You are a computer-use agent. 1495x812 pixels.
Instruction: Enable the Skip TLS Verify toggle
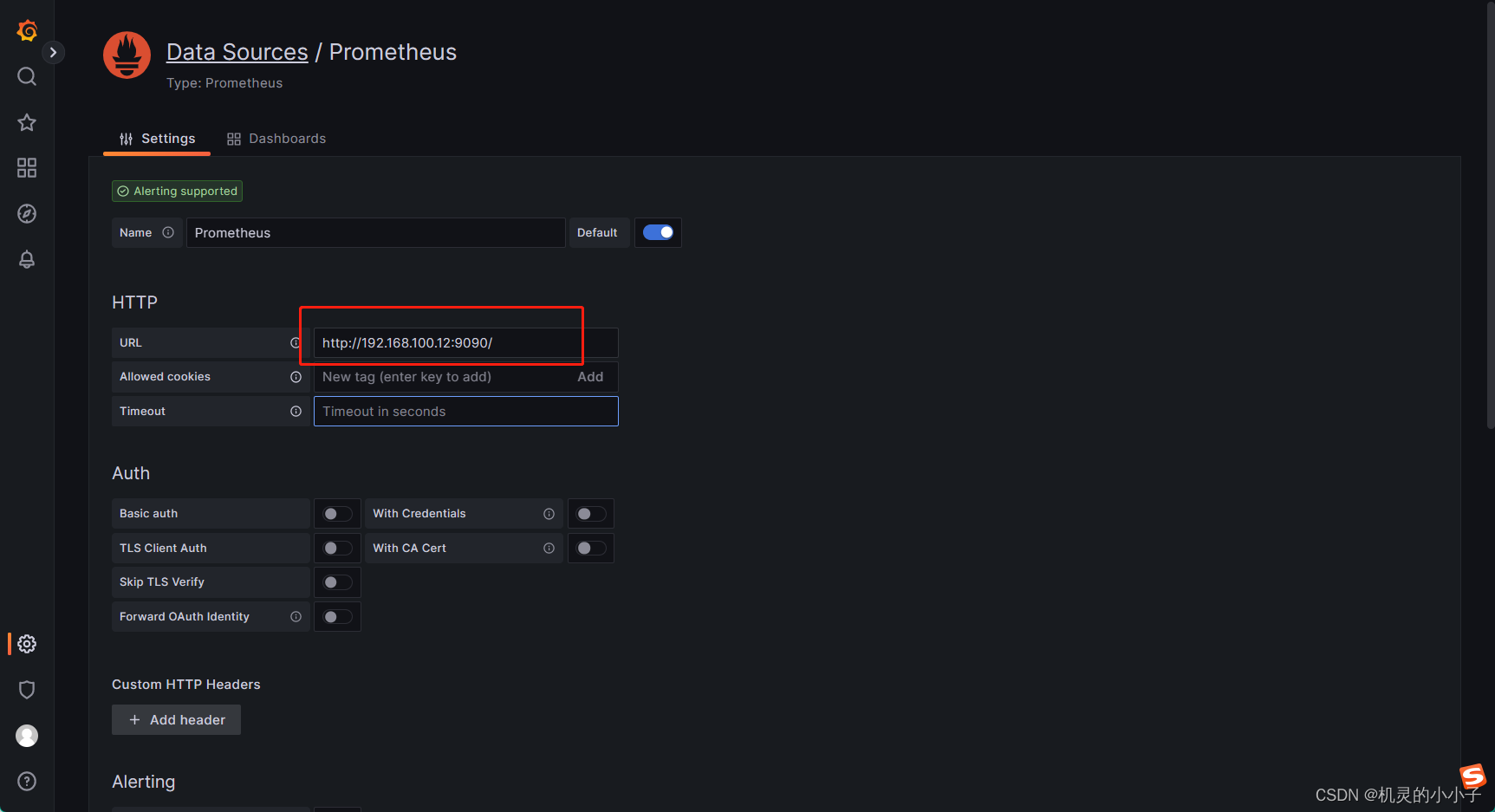pos(337,582)
